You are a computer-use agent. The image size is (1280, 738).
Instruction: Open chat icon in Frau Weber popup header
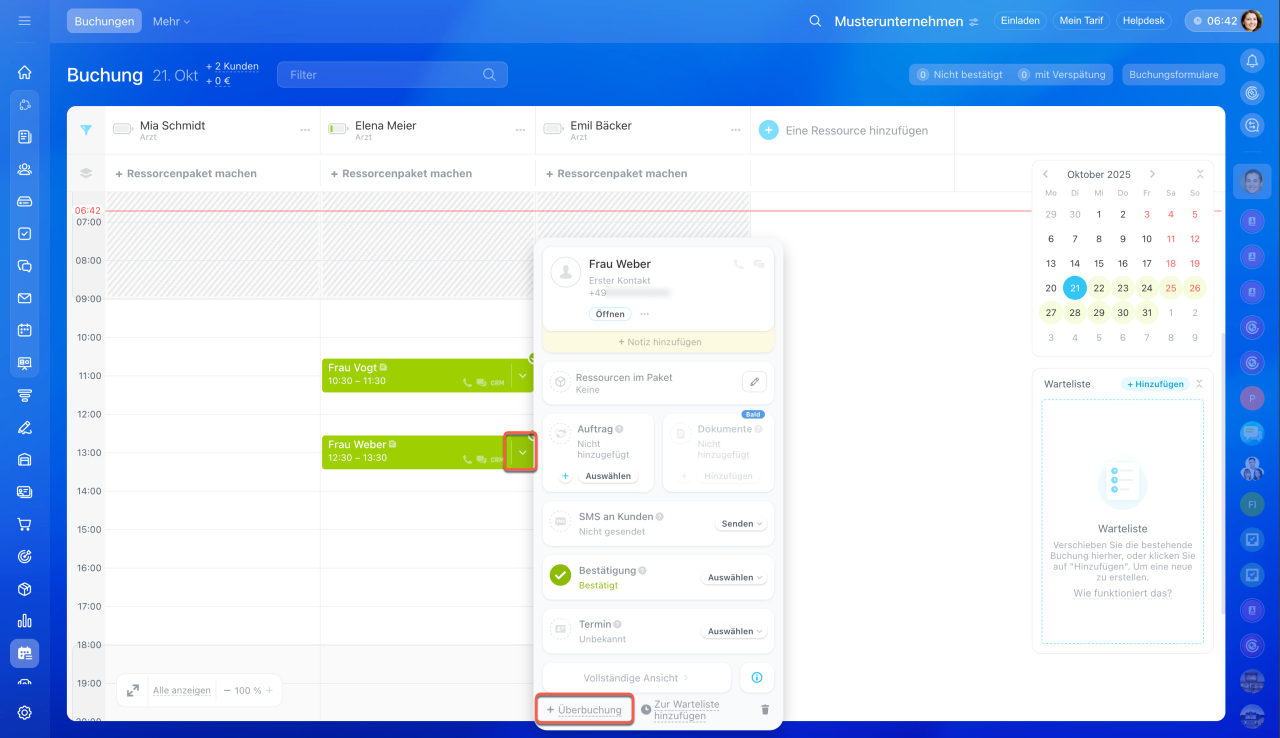point(759,265)
